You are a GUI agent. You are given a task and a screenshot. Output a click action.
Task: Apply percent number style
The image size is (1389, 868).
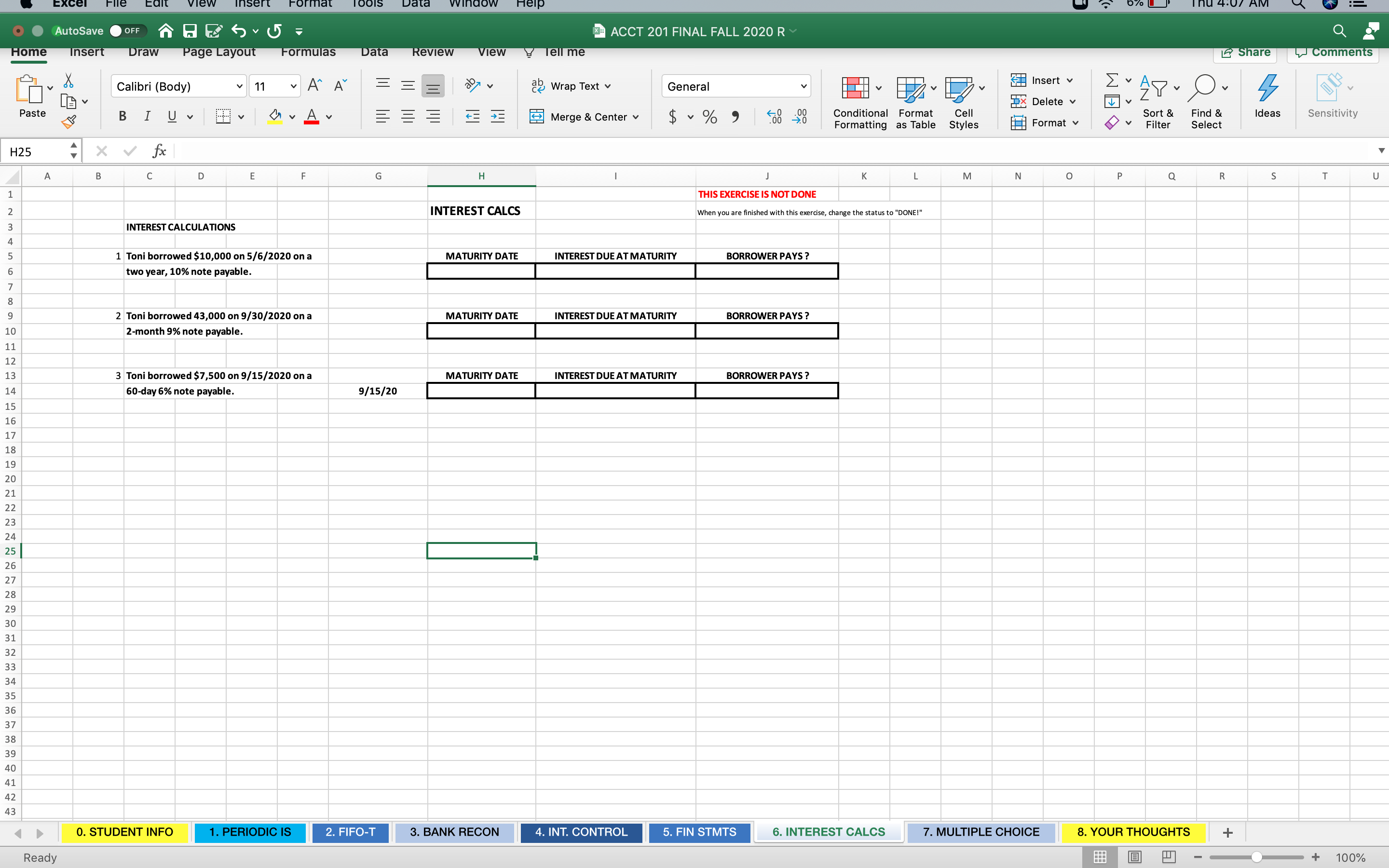coord(709,117)
